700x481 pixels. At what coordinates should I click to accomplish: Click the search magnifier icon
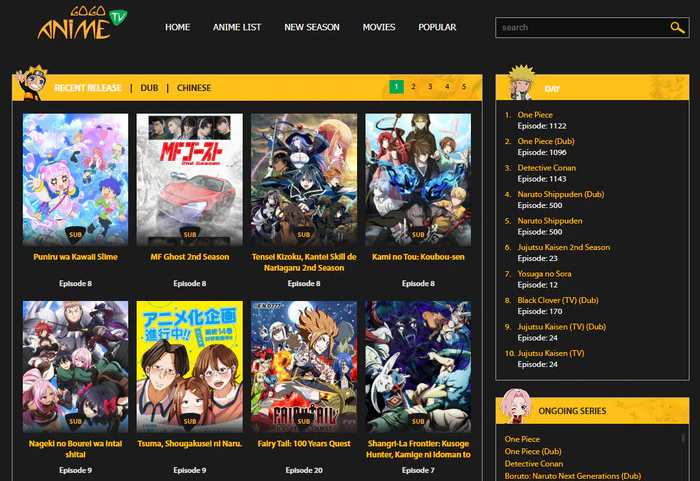677,28
